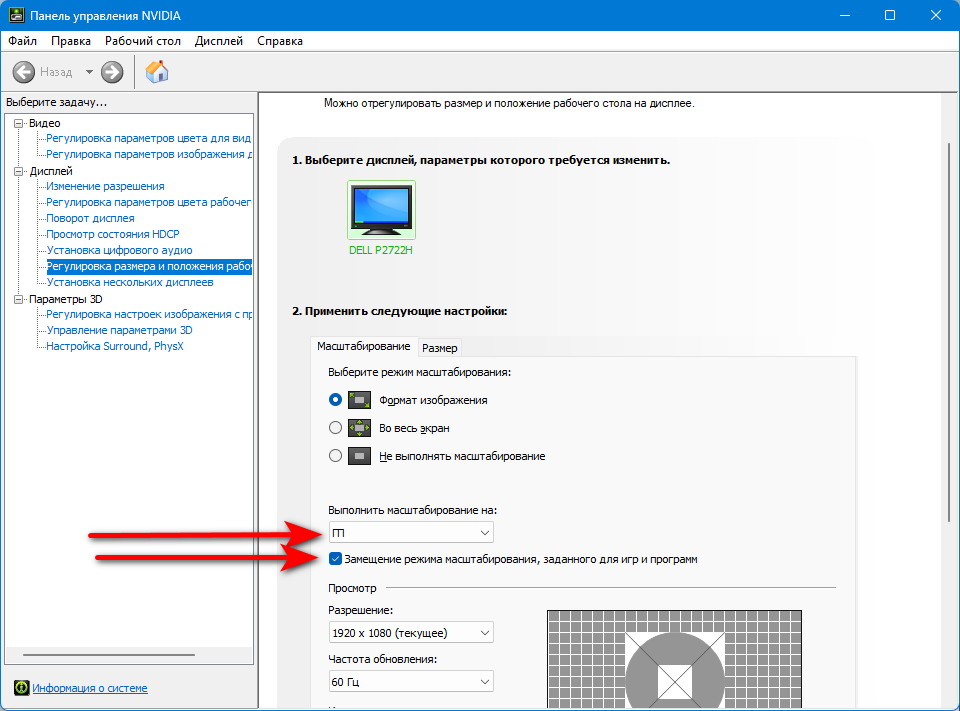Select the Формат изображения radio button
Image resolution: width=960 pixels, height=711 pixels.
335,400
